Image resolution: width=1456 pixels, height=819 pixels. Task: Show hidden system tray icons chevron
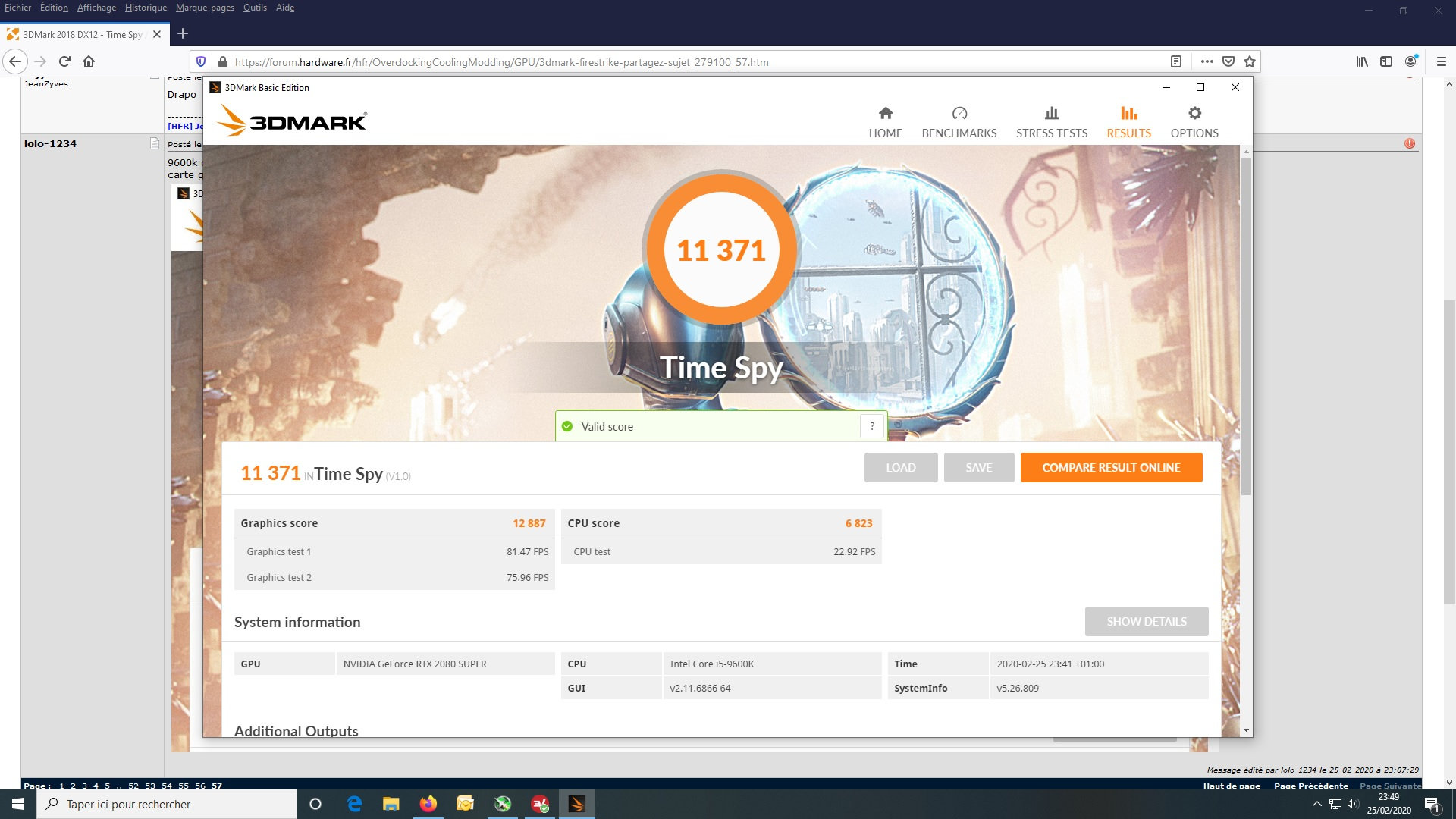[1316, 804]
